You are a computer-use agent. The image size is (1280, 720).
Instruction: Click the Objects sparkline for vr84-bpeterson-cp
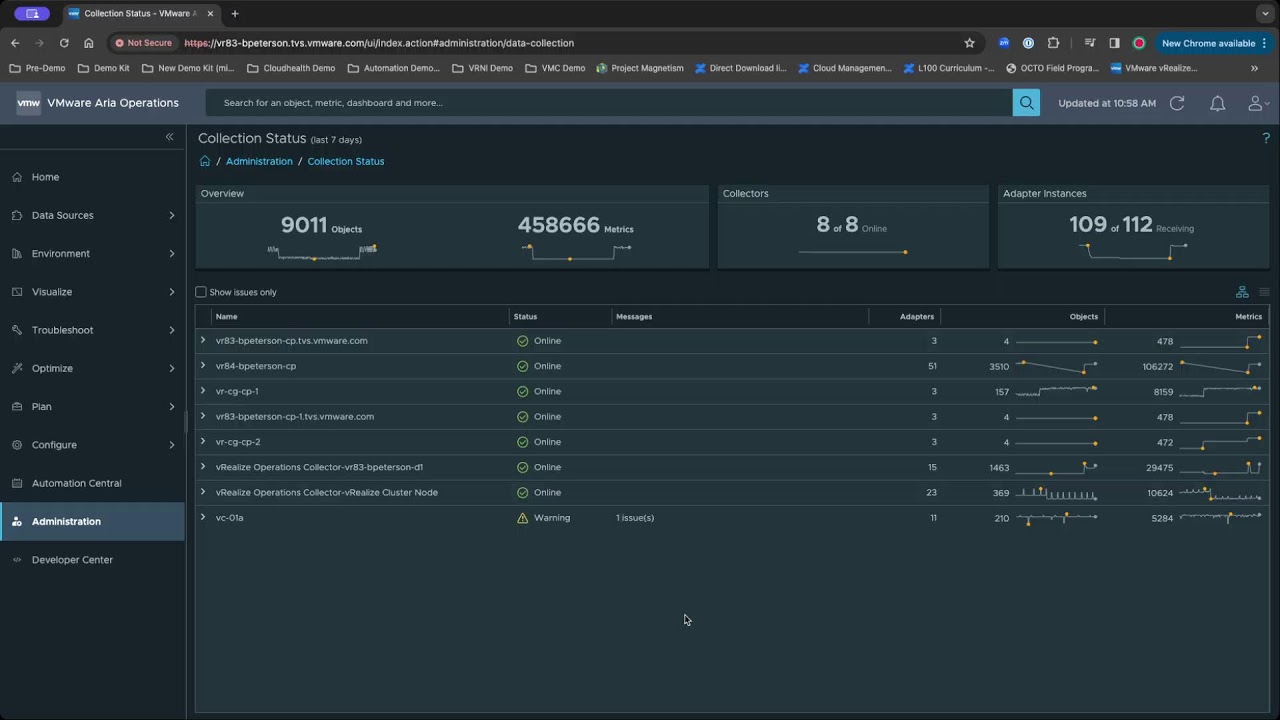click(x=1057, y=367)
